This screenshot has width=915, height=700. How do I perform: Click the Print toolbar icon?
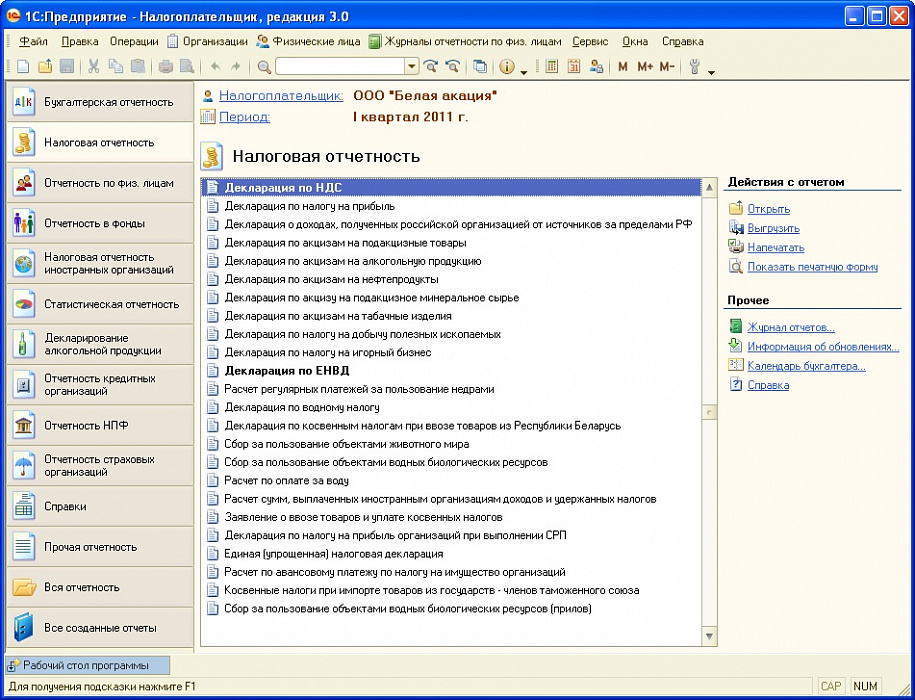click(x=166, y=66)
